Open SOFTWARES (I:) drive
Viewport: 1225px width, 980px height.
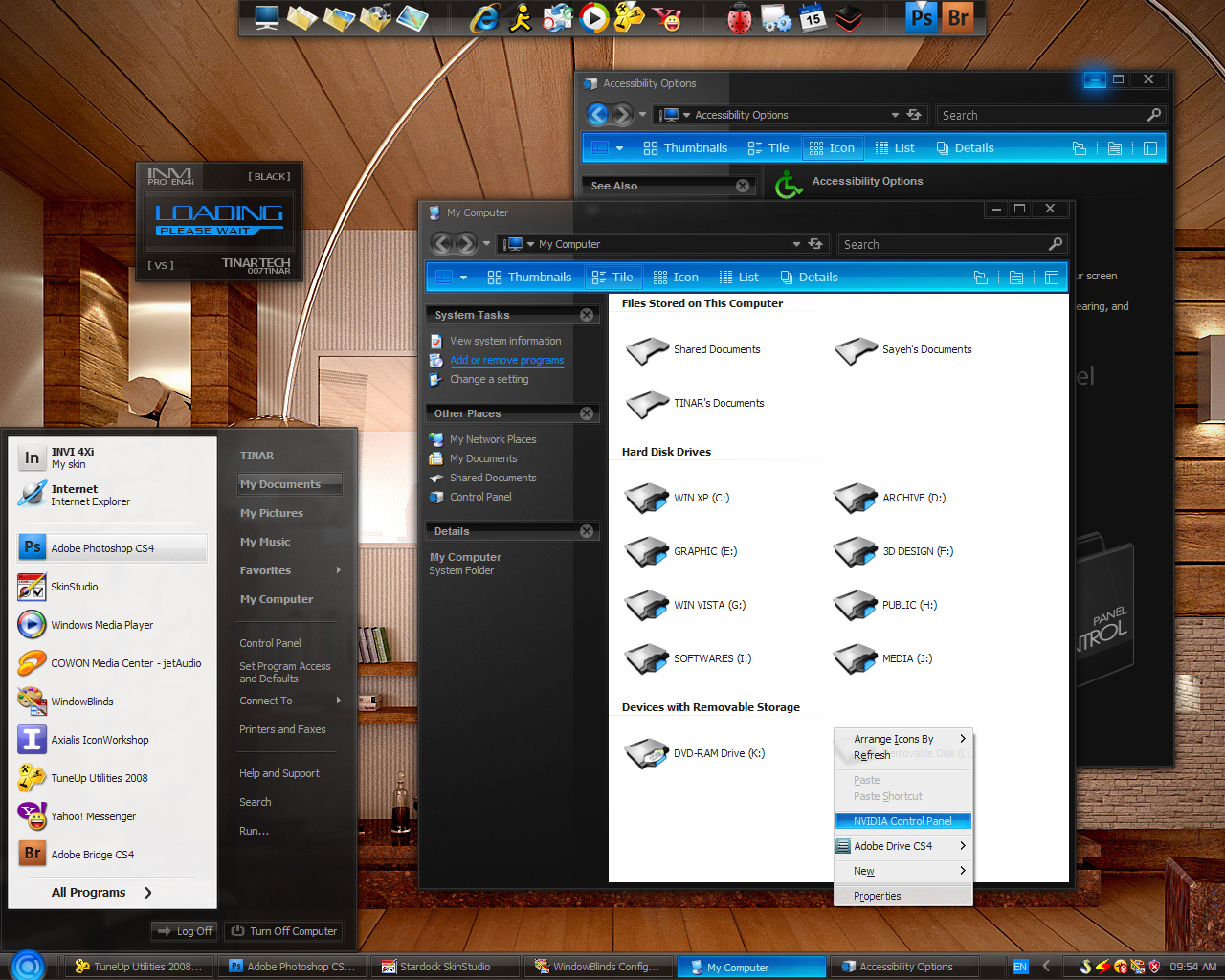(688, 658)
